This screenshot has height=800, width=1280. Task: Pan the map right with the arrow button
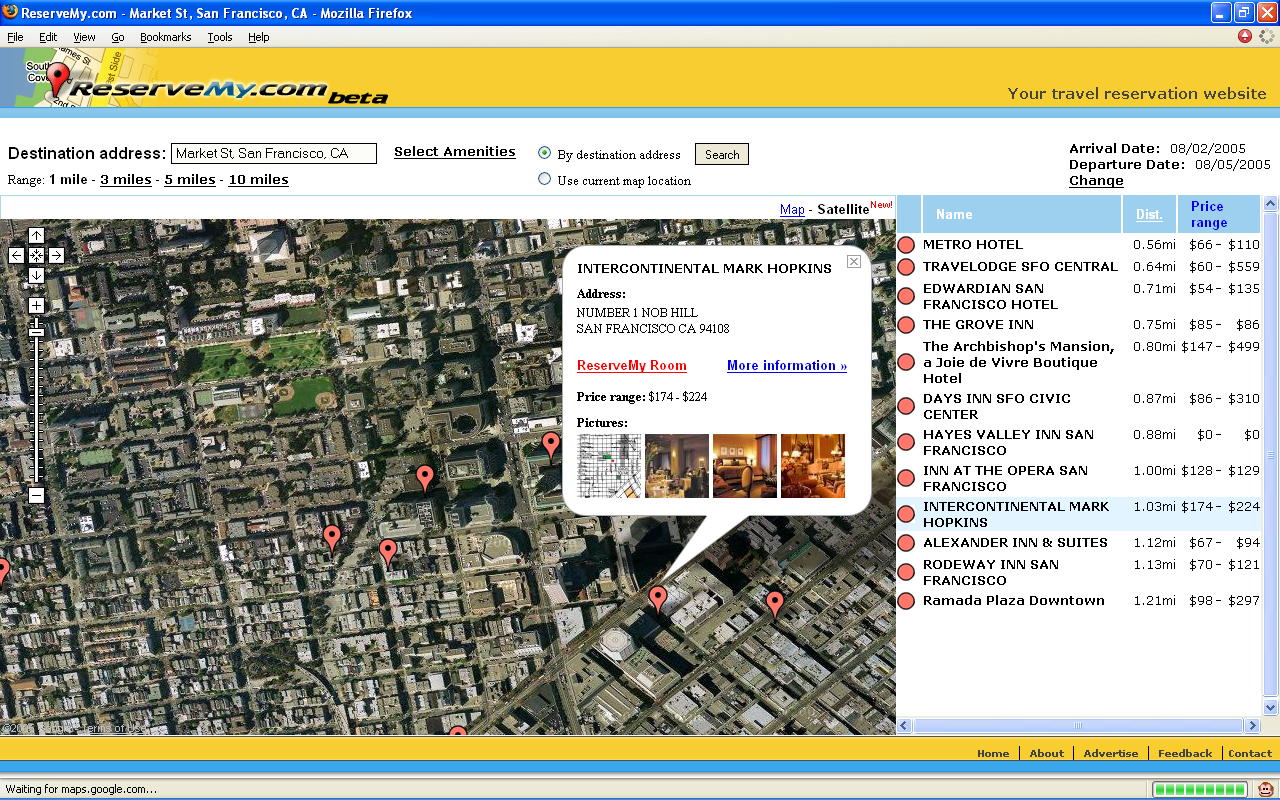pos(56,255)
